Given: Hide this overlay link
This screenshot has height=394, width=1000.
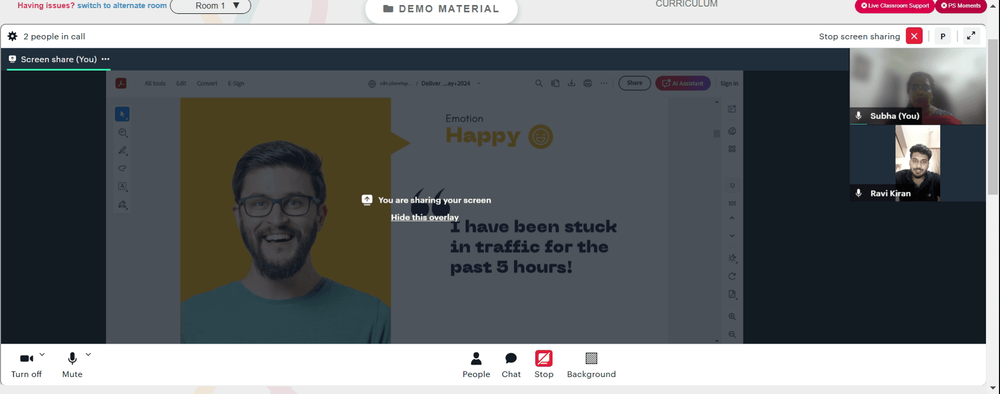Looking at the screenshot, I should (x=425, y=217).
